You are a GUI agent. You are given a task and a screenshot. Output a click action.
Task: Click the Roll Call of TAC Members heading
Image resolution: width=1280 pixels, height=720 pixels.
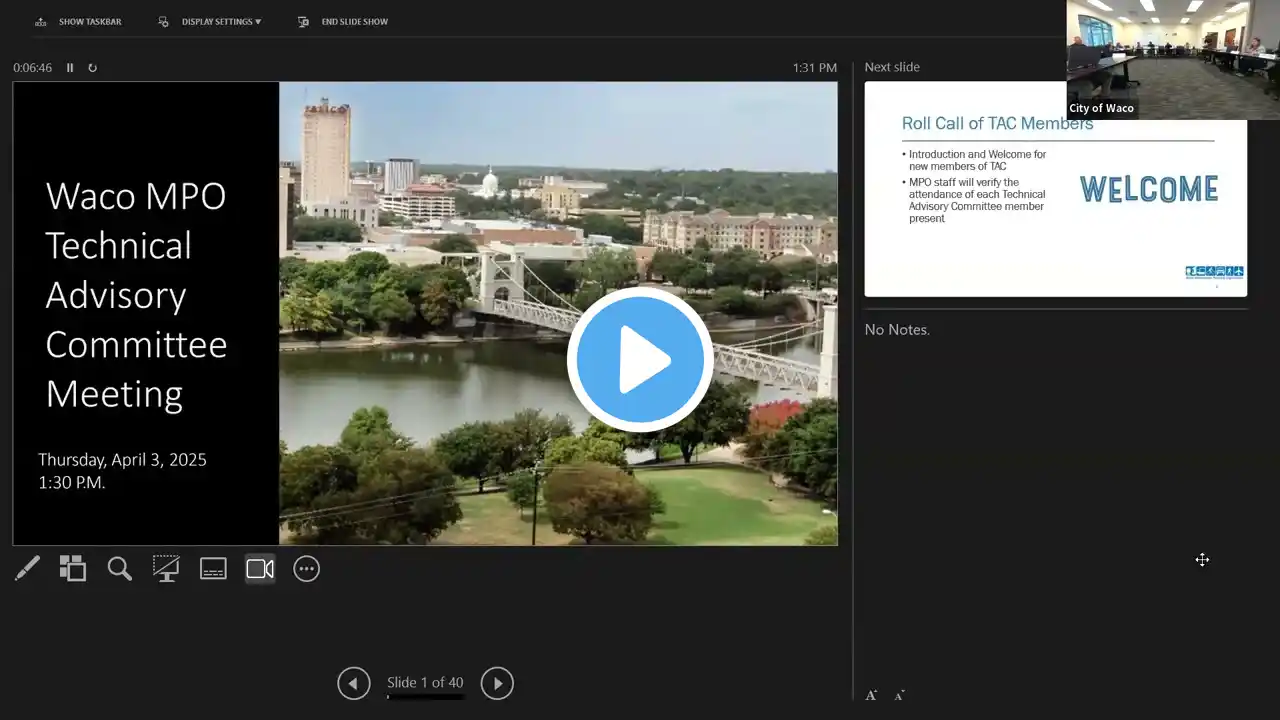click(x=998, y=124)
